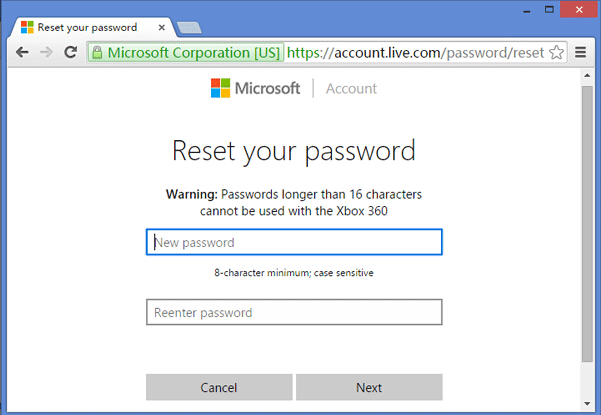Click the account.live.com URL in address bar
601x415 pixels.
point(415,51)
